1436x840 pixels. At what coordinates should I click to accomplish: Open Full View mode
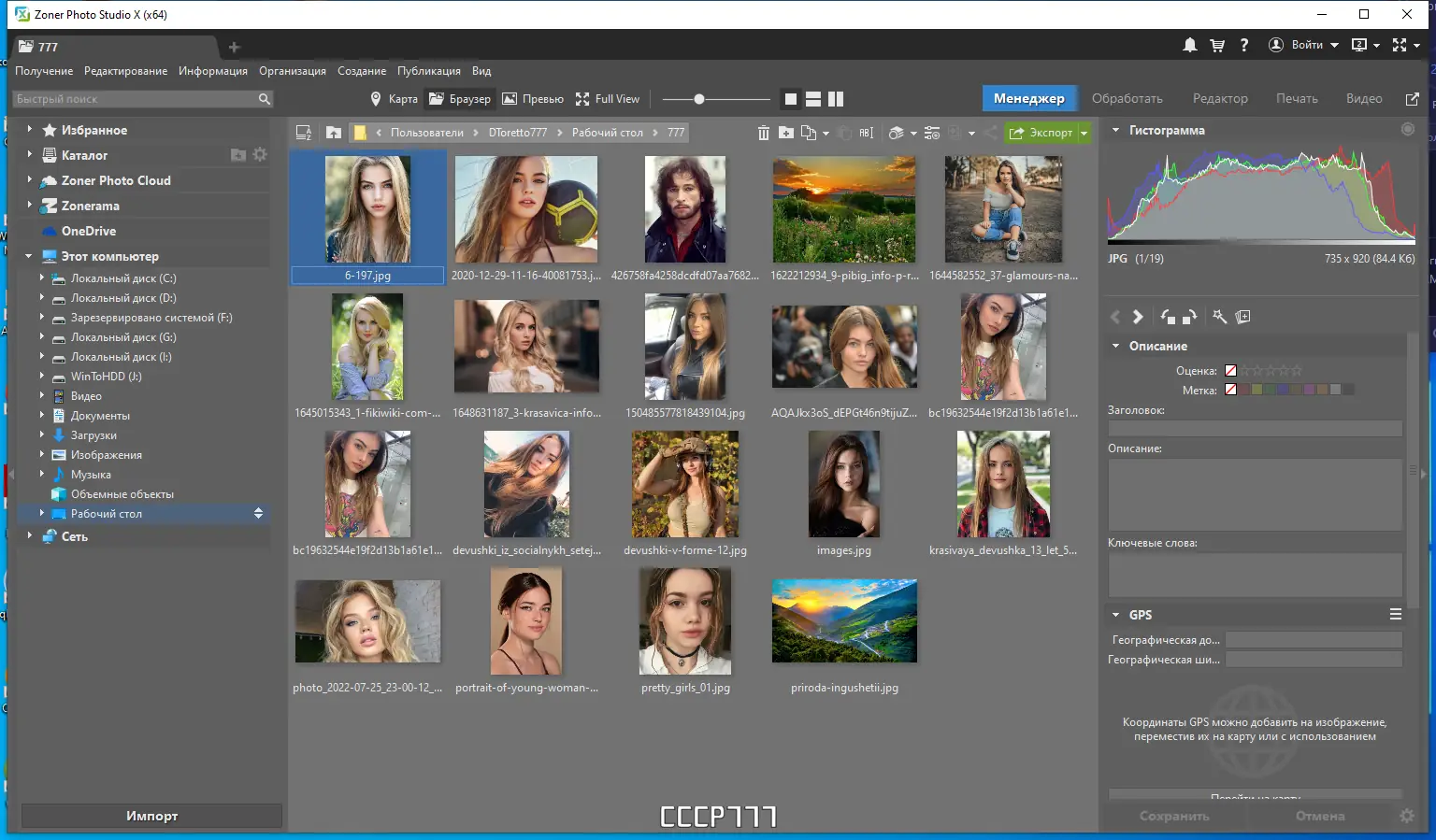tap(608, 98)
